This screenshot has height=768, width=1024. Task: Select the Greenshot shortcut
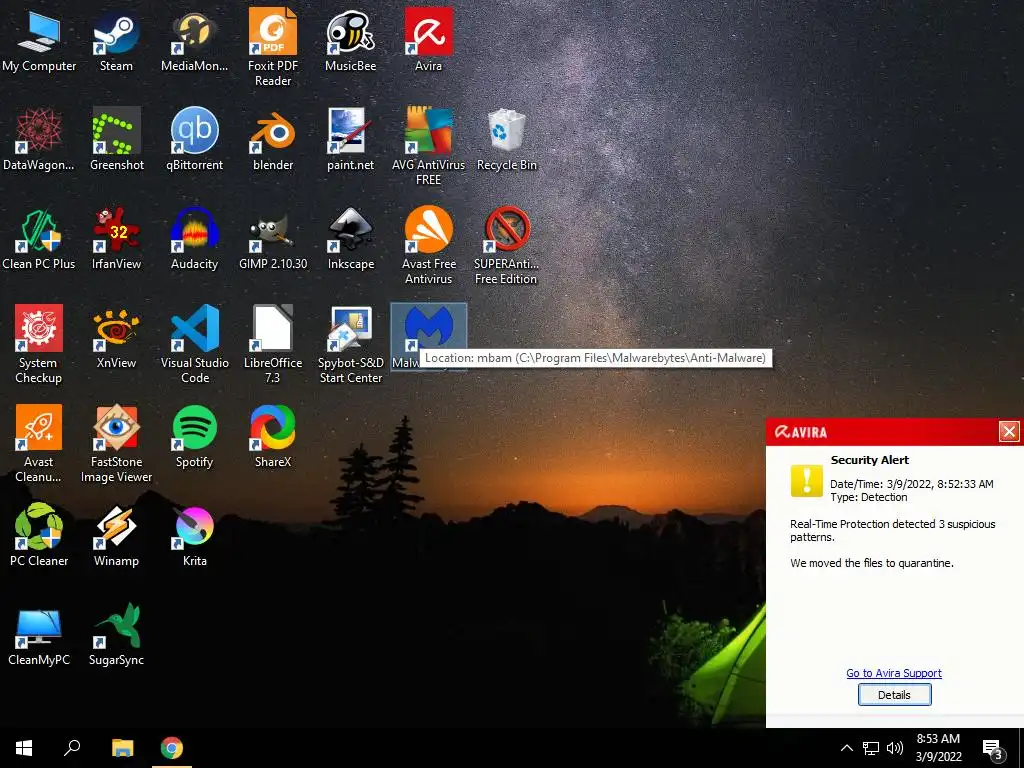(116, 140)
